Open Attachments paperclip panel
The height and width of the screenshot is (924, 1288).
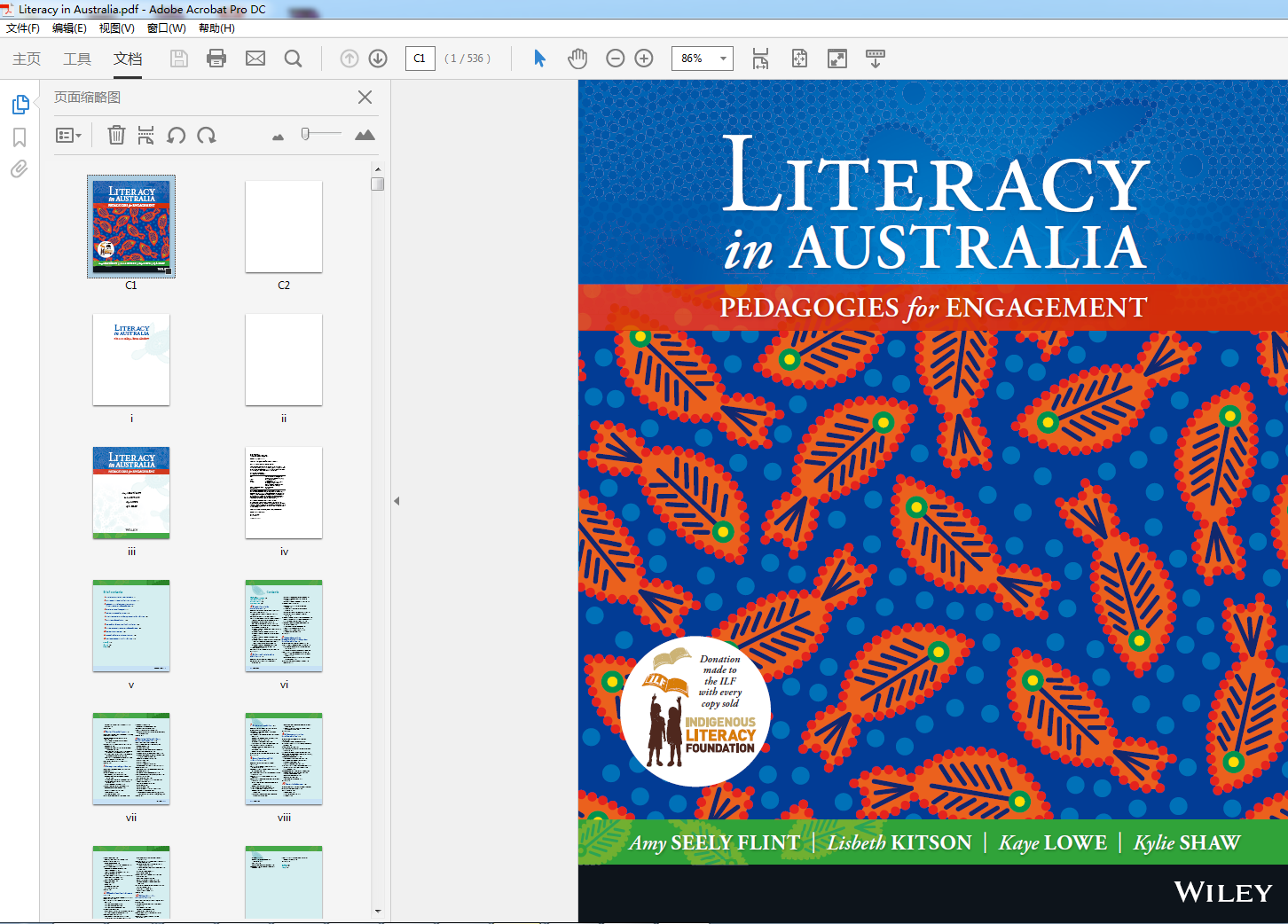point(19,168)
